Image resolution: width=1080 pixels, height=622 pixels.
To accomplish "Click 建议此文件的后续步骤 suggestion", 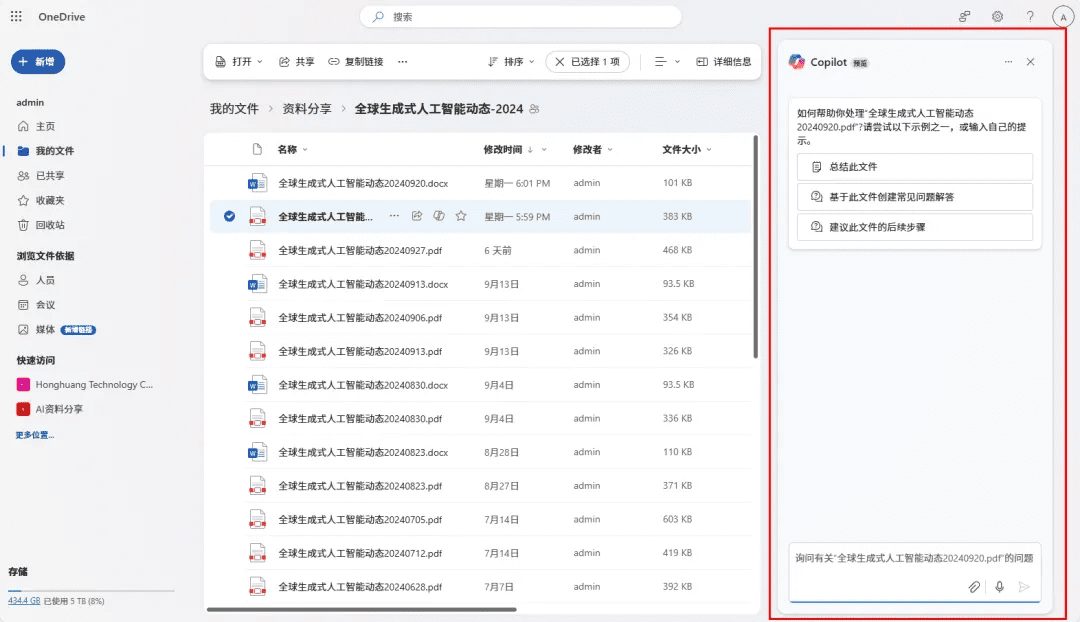I will [x=915, y=227].
